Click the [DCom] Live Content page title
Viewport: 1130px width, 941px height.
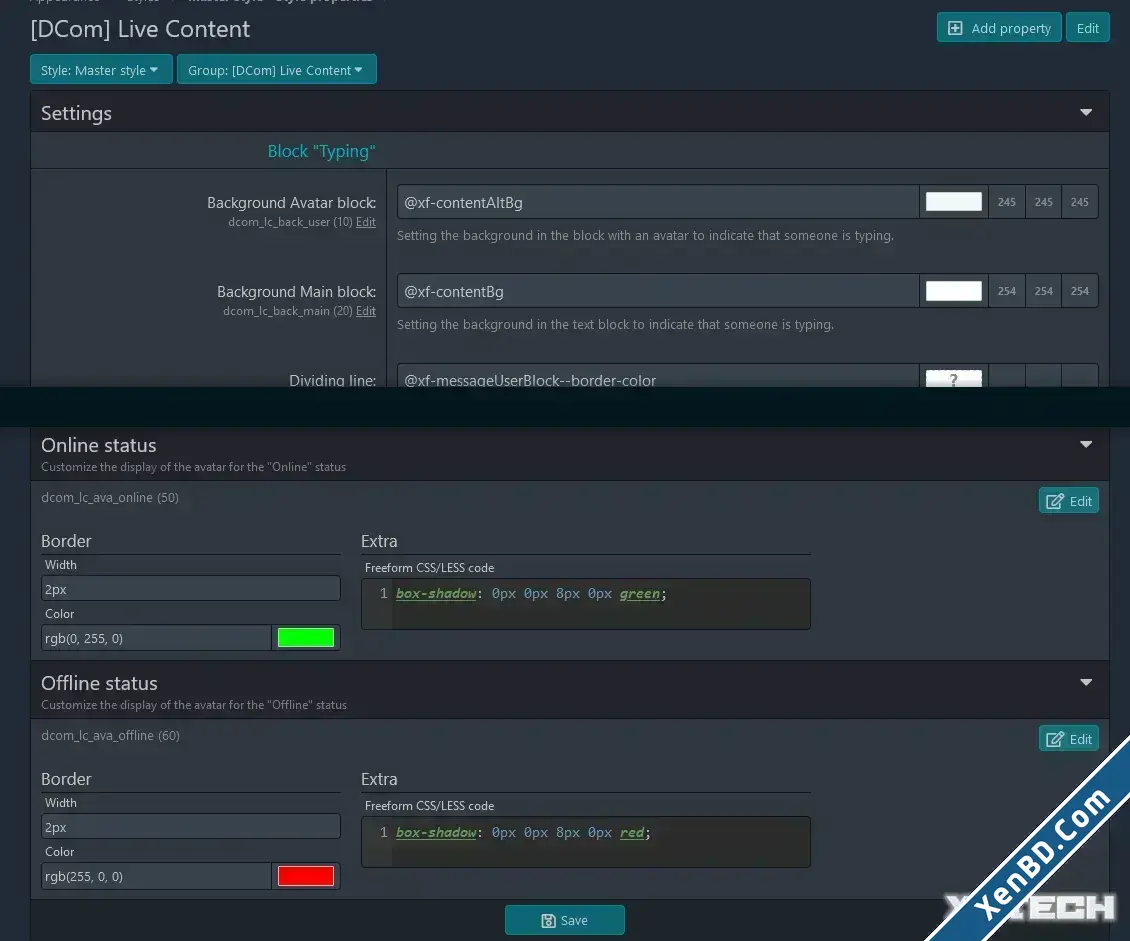pyautogui.click(x=140, y=29)
